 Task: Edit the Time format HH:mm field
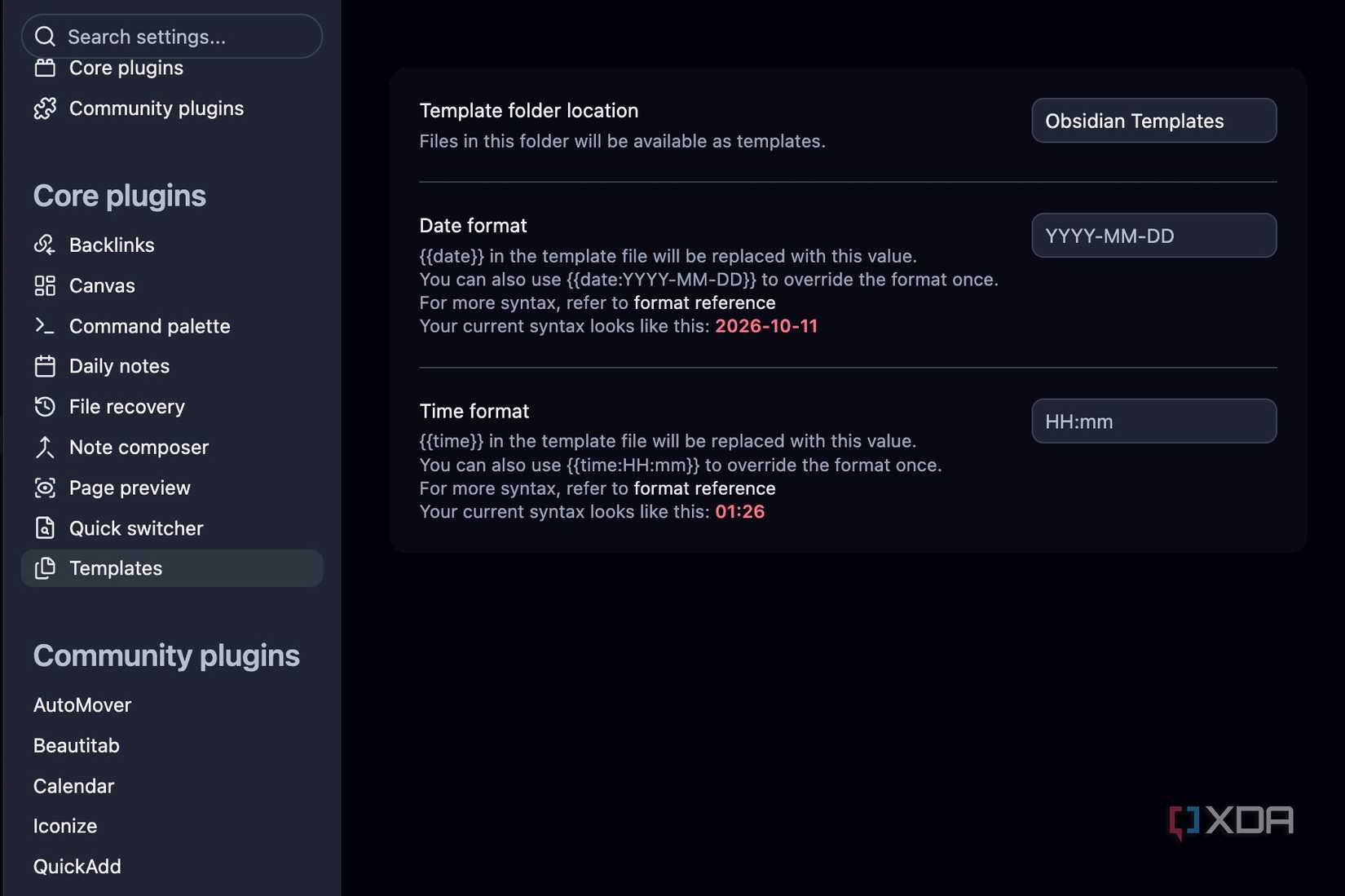coord(1153,422)
